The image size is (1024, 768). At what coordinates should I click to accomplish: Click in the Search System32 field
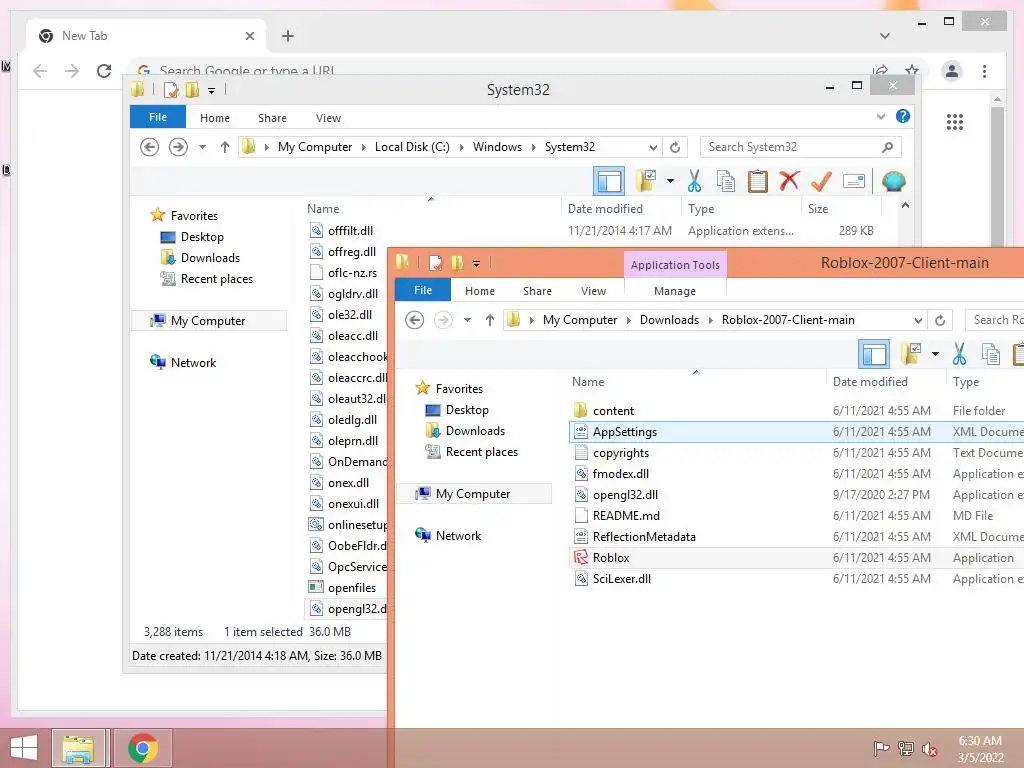(801, 147)
